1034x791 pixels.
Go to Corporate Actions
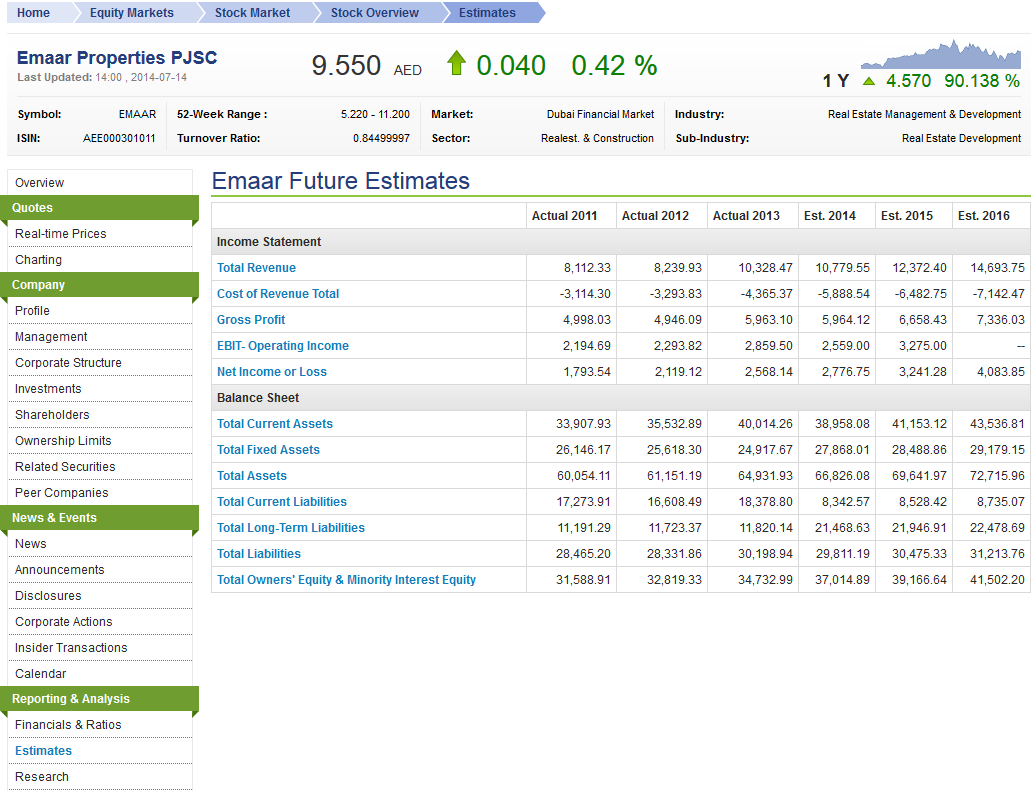pyautogui.click(x=64, y=622)
